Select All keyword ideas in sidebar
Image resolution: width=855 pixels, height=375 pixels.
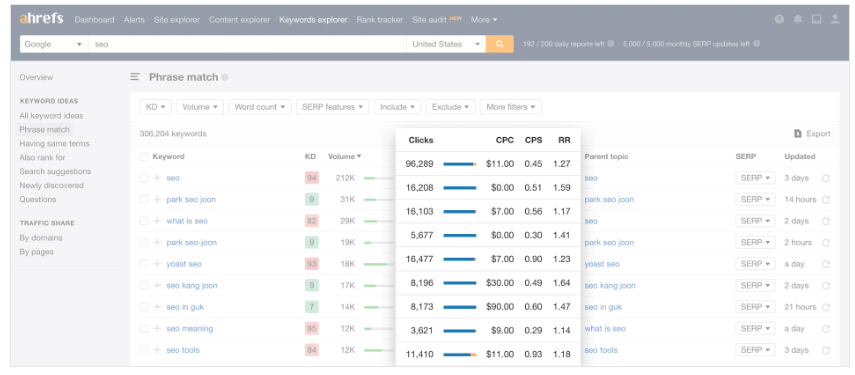(51, 116)
